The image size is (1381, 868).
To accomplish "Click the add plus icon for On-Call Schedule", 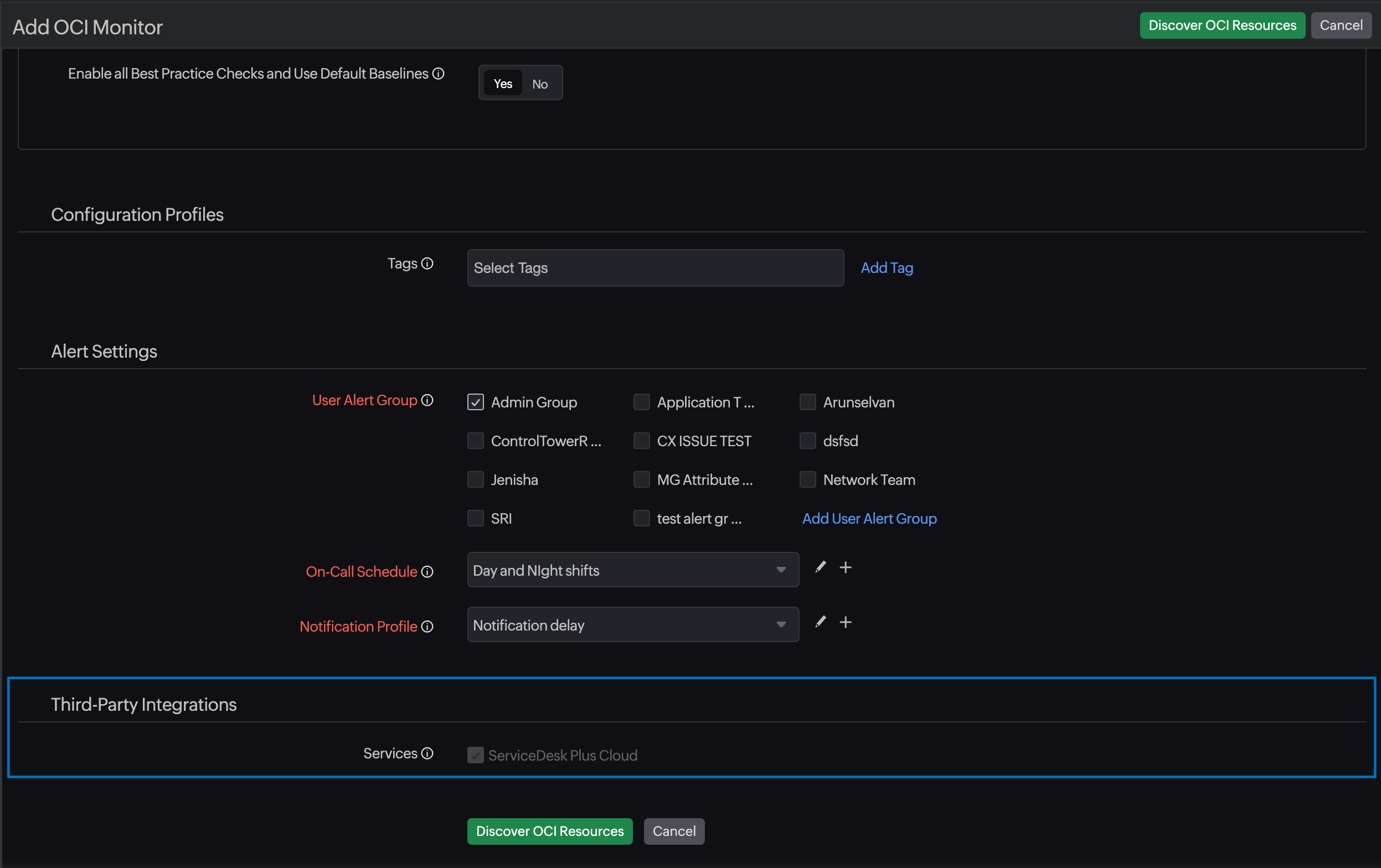I will (x=846, y=567).
